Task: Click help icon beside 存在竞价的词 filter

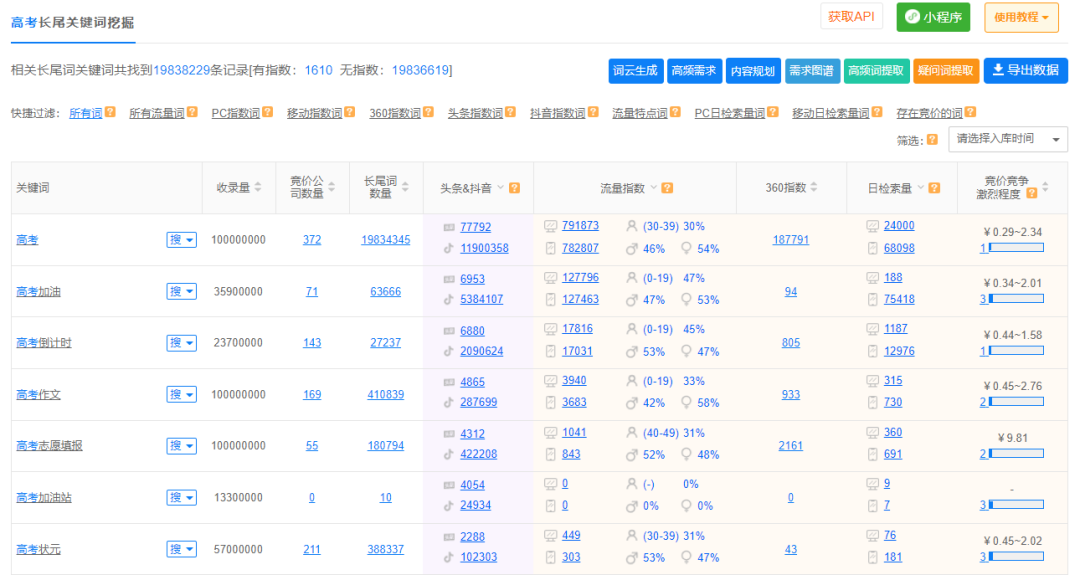Action: 970,112
